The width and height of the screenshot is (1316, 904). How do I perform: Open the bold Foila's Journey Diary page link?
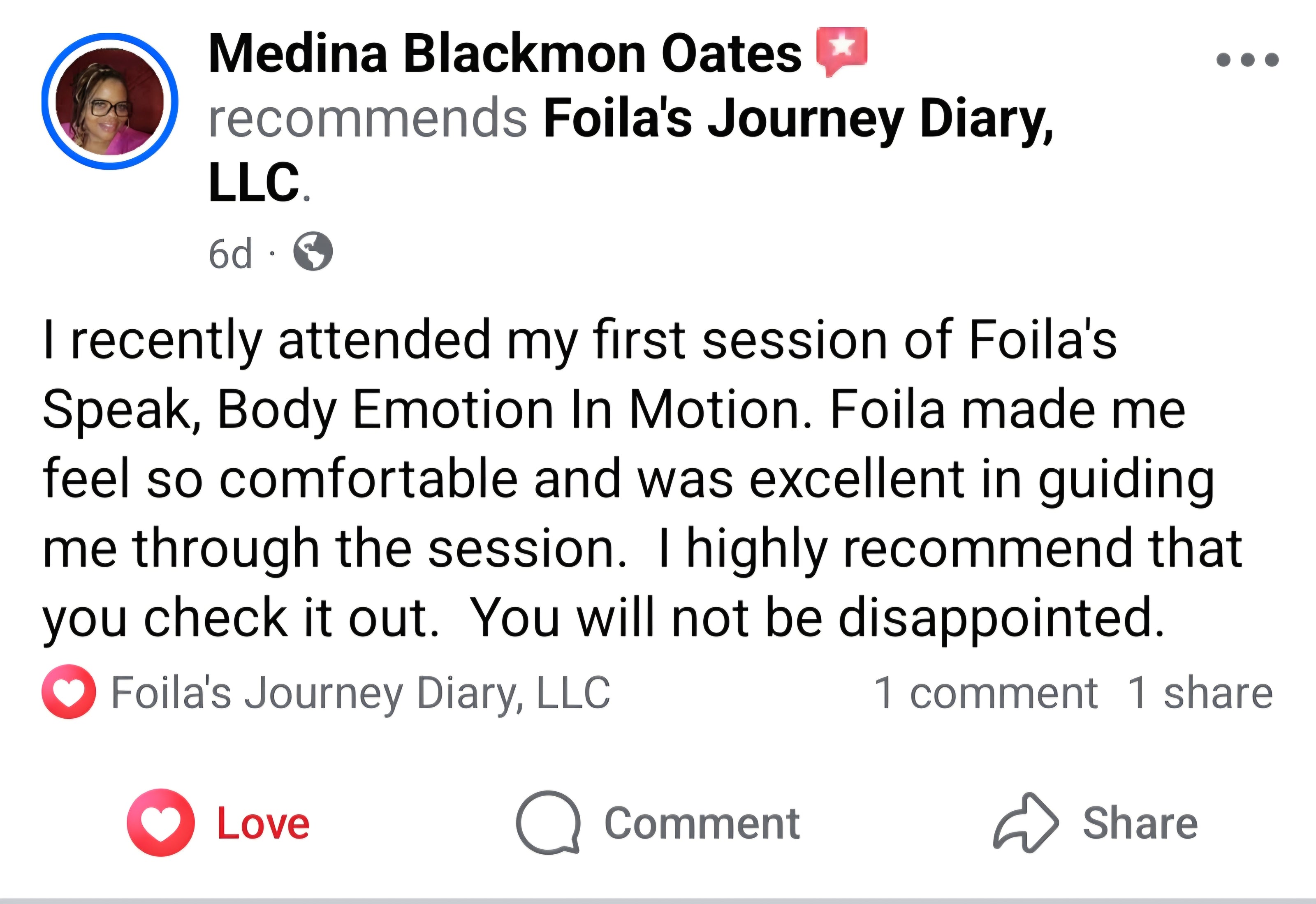(798, 119)
